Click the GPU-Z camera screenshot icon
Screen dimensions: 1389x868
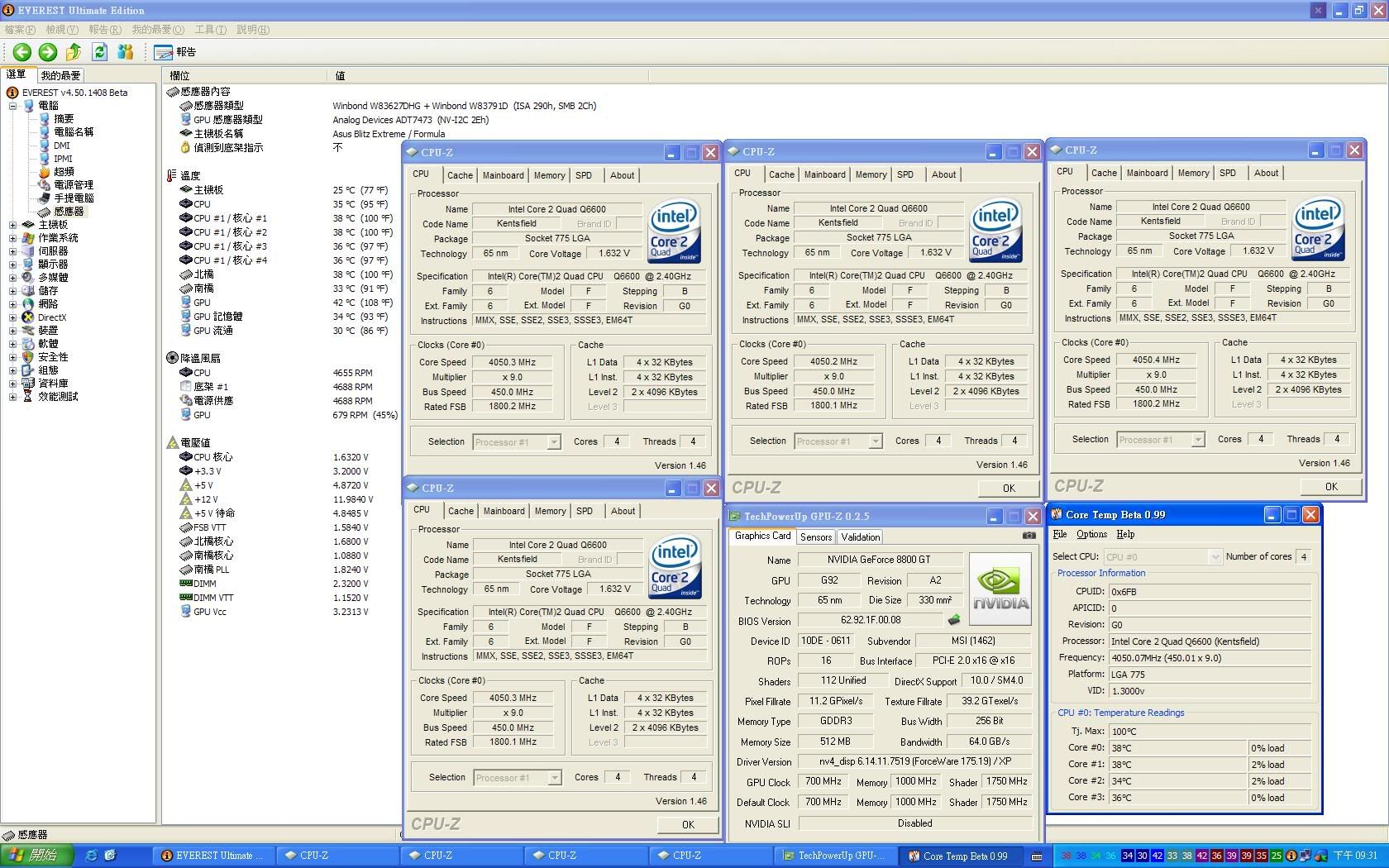pyautogui.click(x=1029, y=536)
